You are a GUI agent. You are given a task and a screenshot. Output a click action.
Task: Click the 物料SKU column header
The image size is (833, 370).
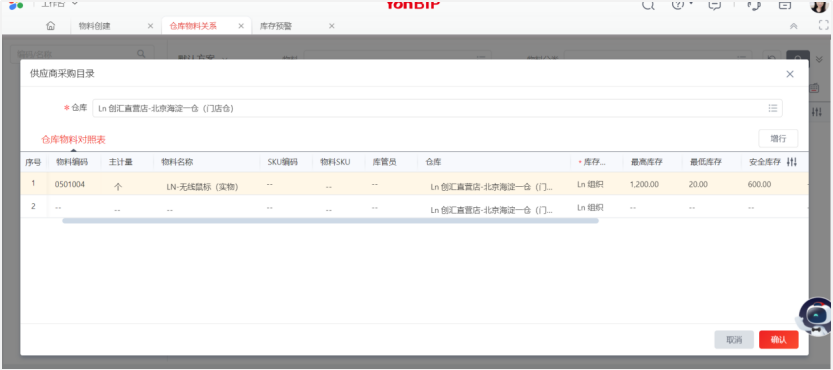tap(335, 162)
